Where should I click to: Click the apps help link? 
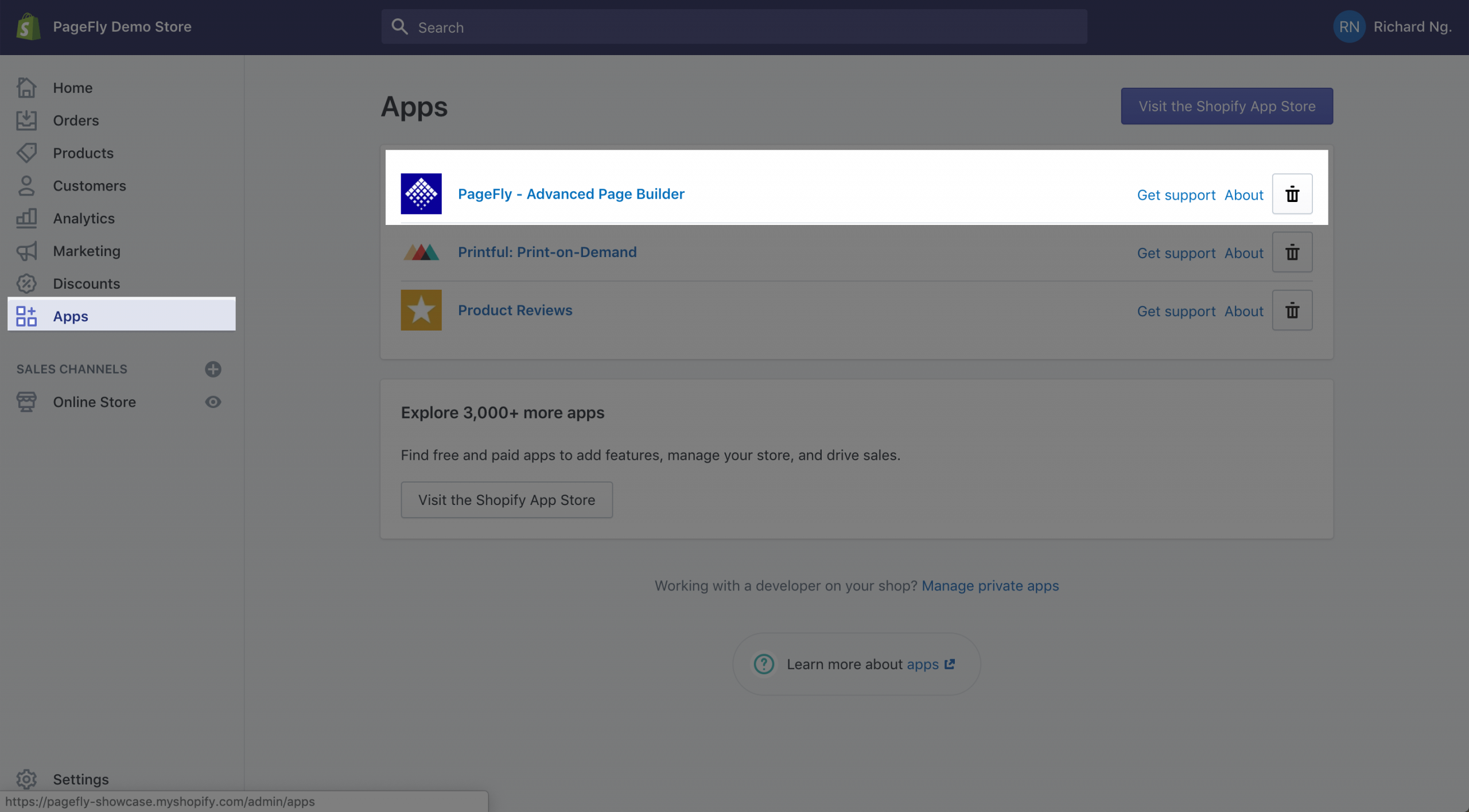click(923, 665)
